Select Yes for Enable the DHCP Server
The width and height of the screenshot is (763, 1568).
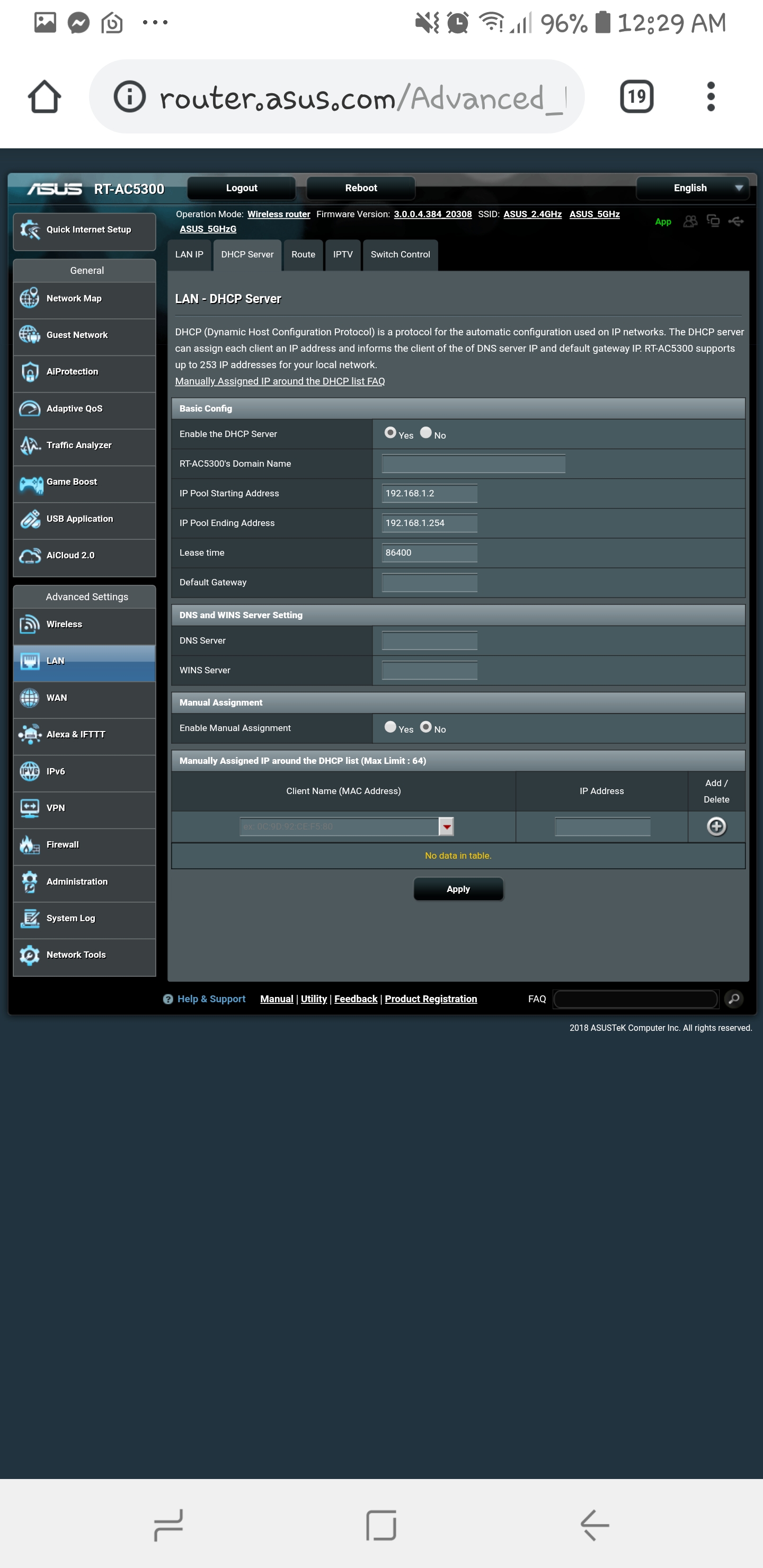click(x=391, y=433)
